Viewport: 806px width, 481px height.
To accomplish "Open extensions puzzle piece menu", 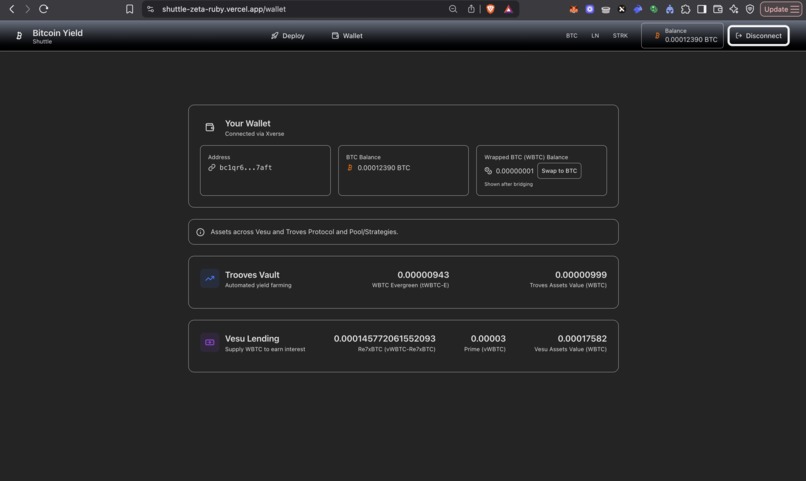I will click(685, 9).
